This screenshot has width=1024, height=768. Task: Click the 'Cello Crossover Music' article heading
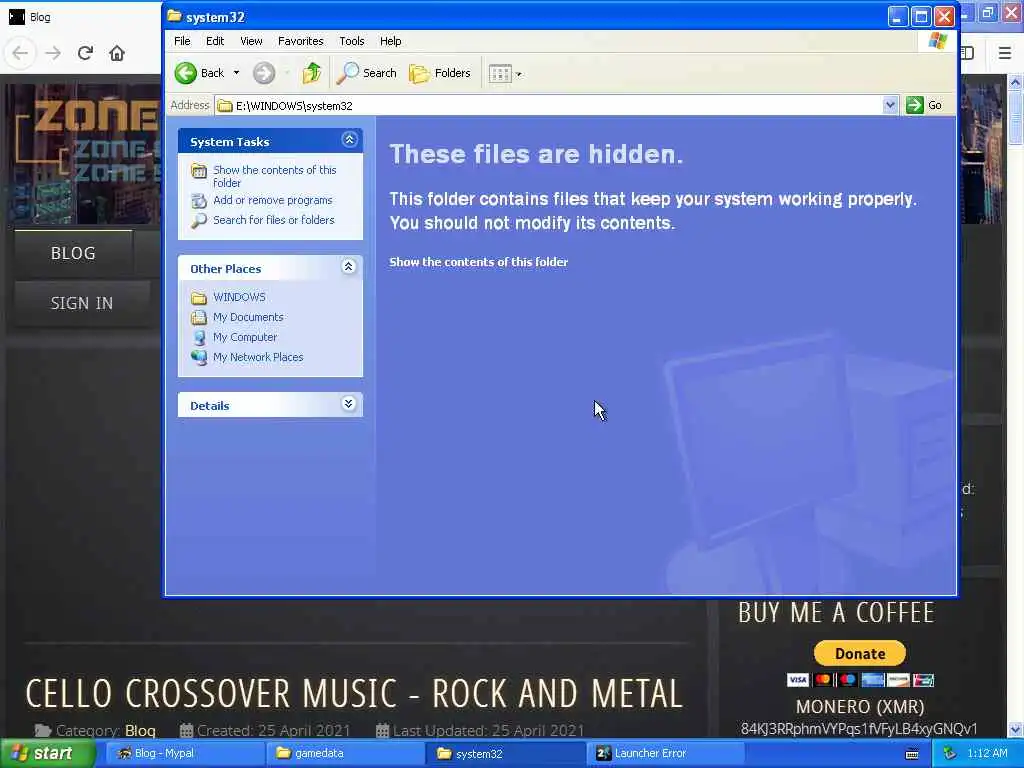point(354,694)
